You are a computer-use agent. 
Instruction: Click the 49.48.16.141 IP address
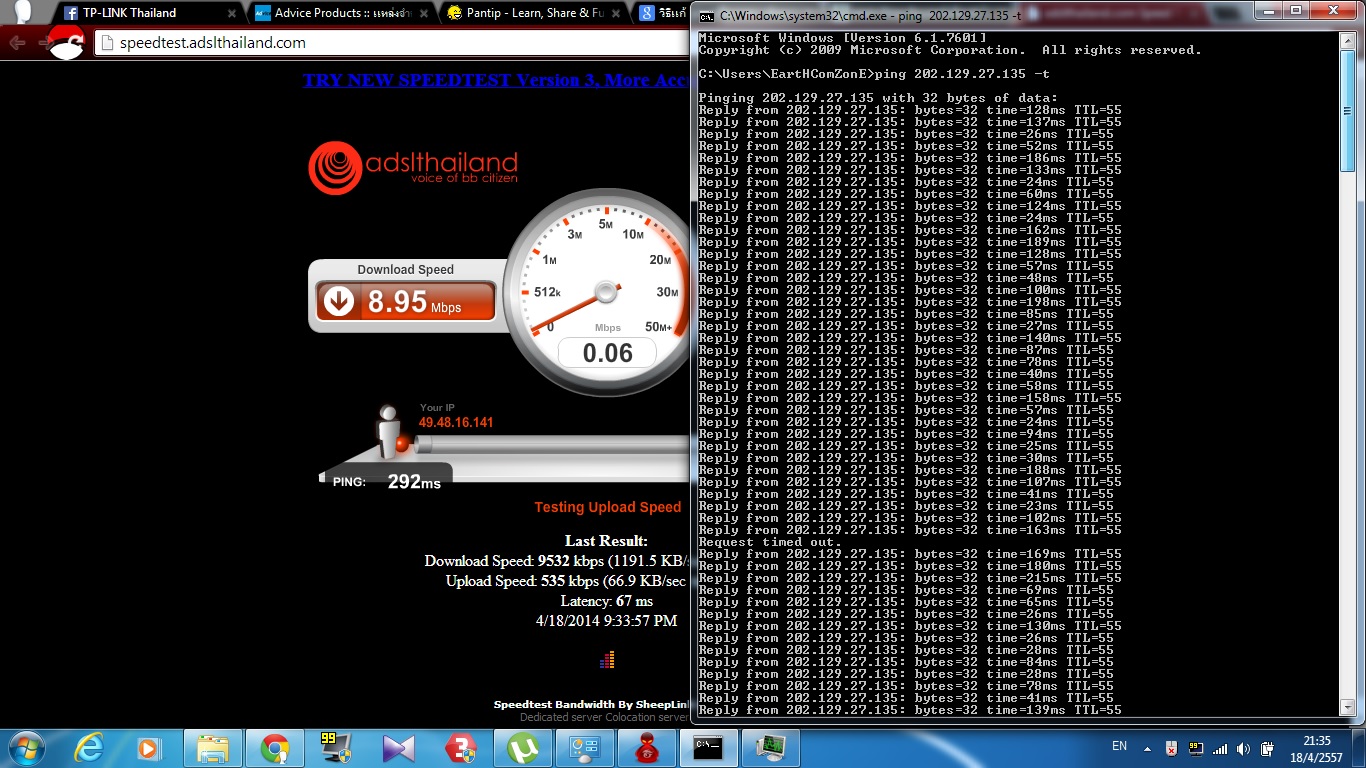click(456, 422)
